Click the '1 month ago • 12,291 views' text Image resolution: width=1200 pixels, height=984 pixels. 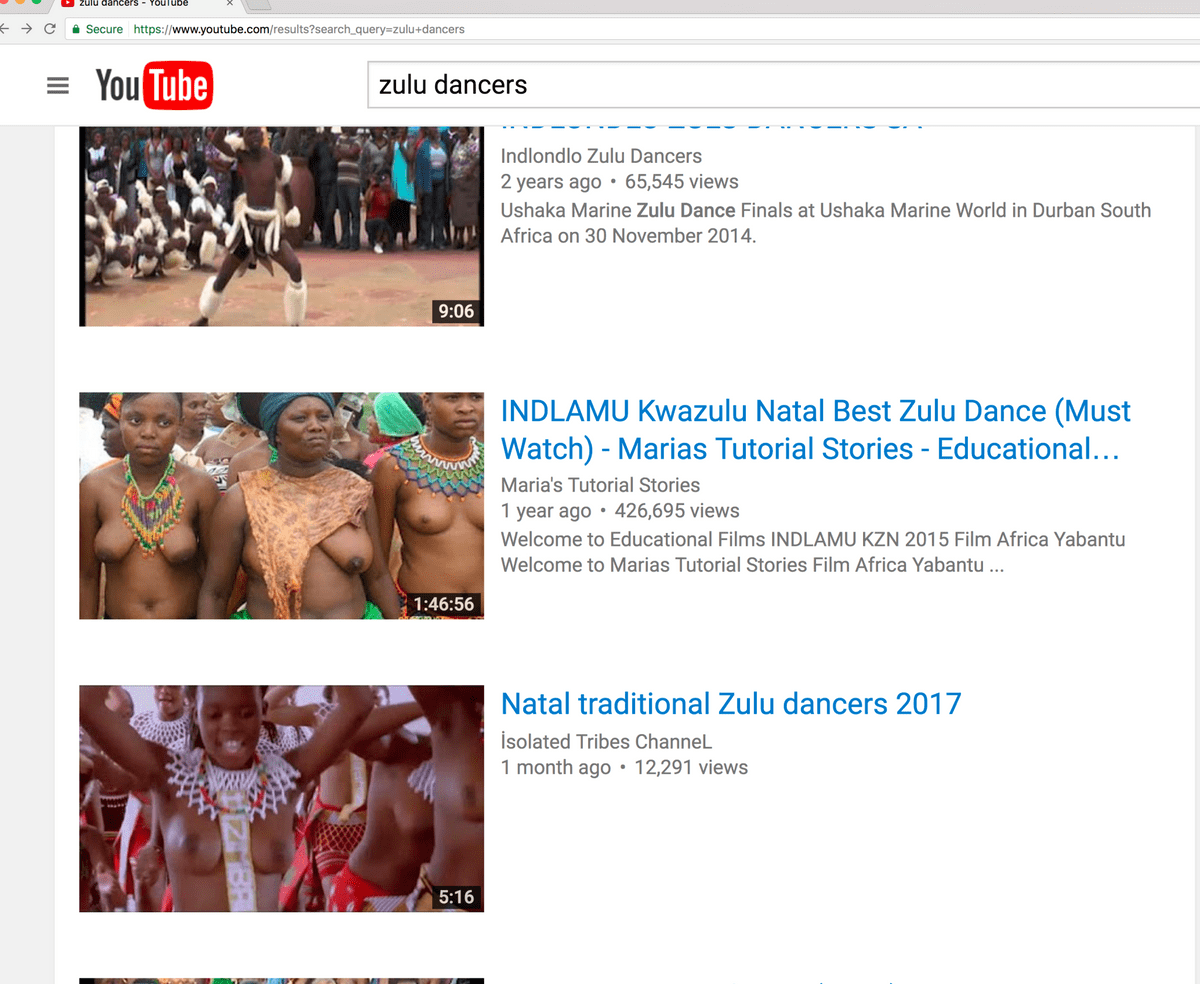[x=624, y=768]
